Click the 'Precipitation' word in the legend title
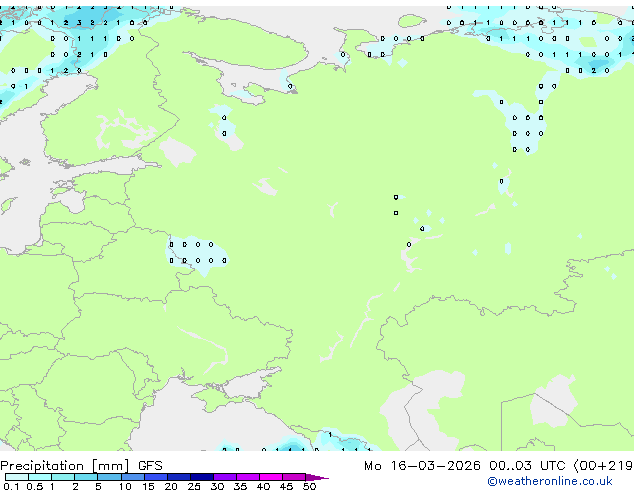This screenshot has width=634, height=490. (42, 466)
